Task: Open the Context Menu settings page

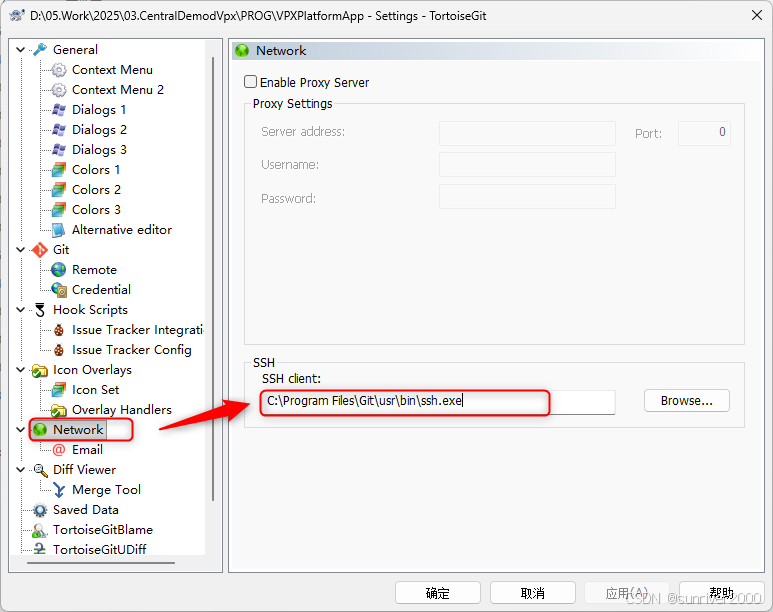Action: [x=112, y=70]
